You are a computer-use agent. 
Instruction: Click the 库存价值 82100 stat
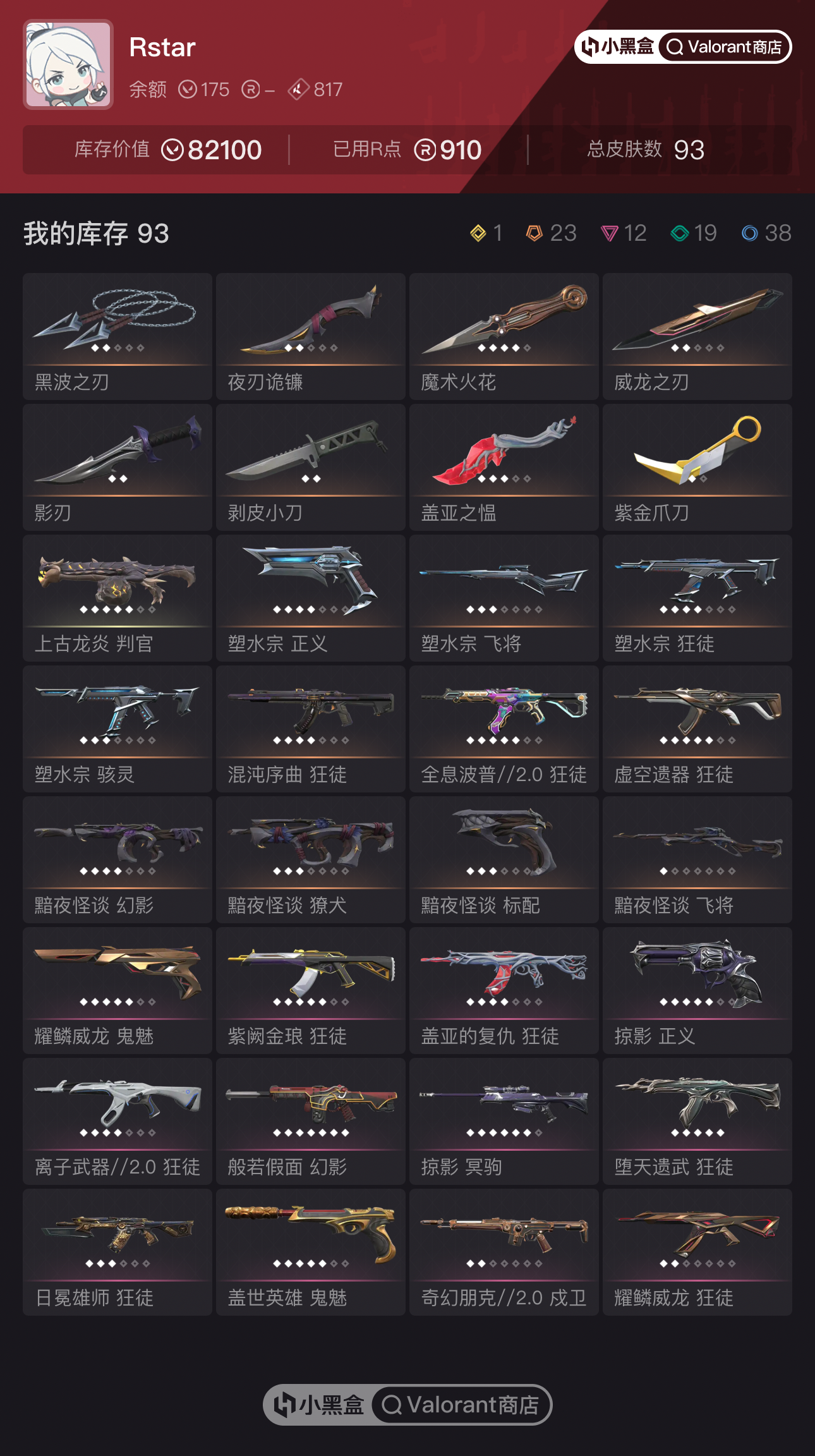coord(168,150)
